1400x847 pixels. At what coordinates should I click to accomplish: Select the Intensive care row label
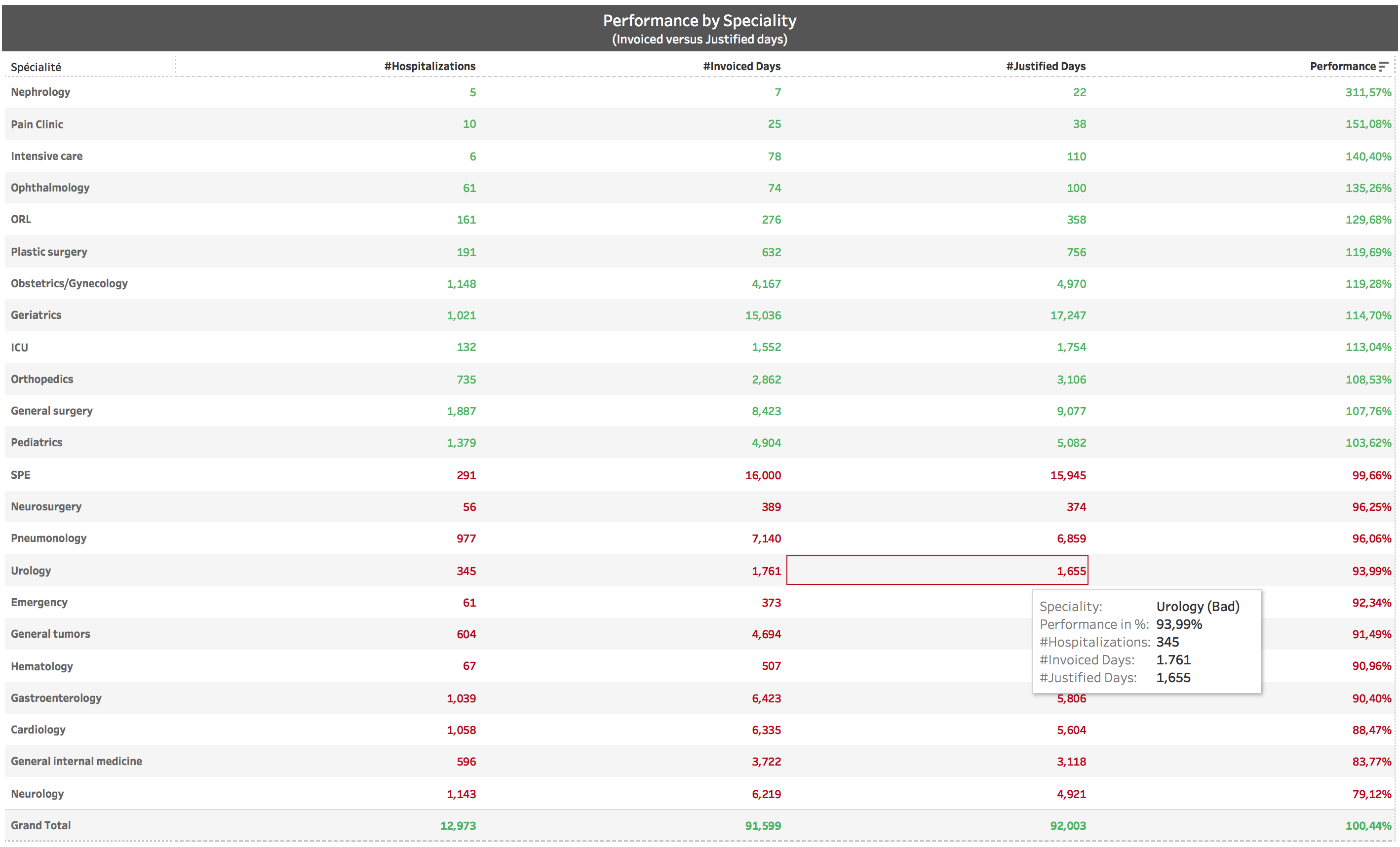[x=46, y=156]
